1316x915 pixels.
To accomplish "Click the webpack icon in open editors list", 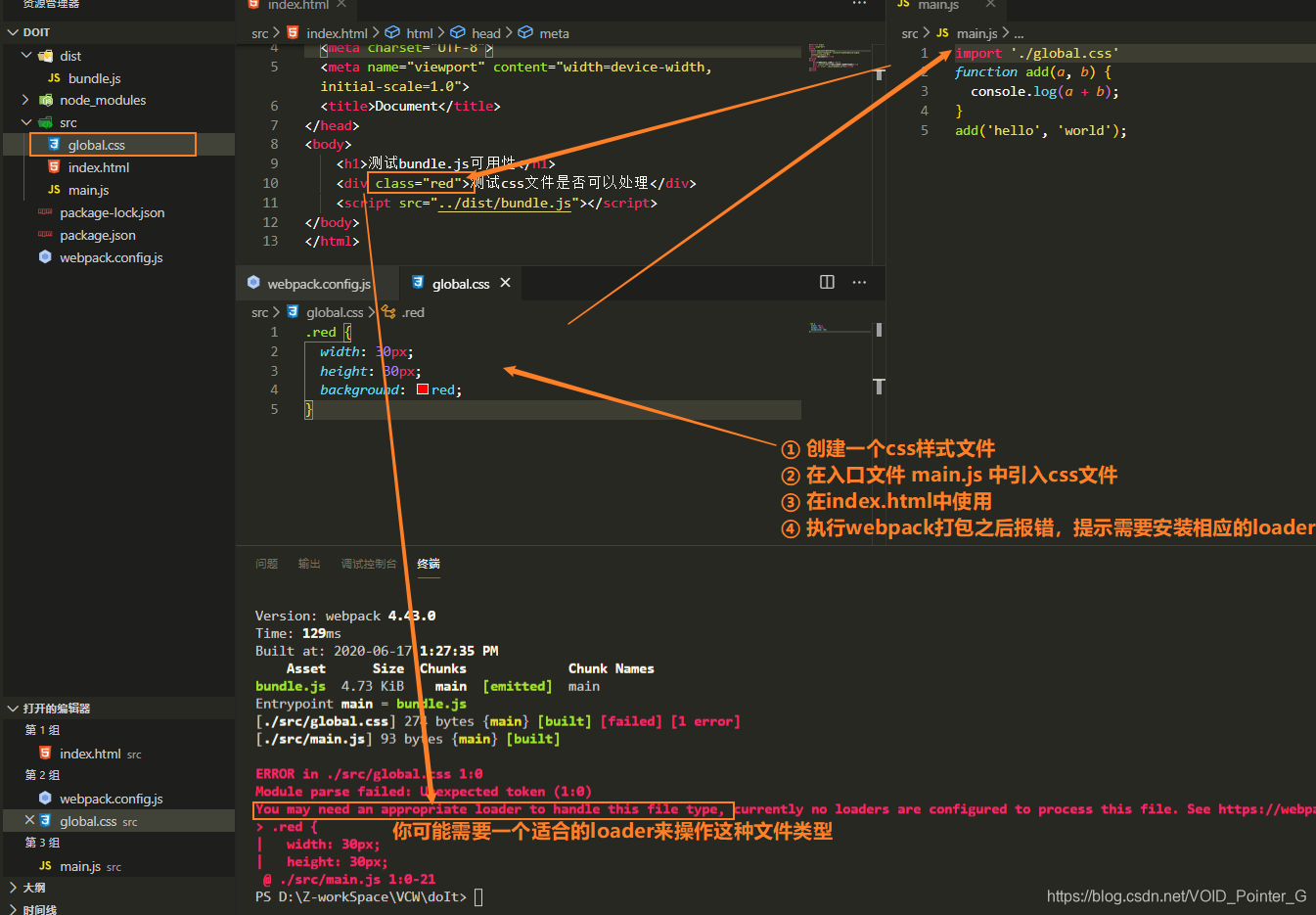I will 45,799.
